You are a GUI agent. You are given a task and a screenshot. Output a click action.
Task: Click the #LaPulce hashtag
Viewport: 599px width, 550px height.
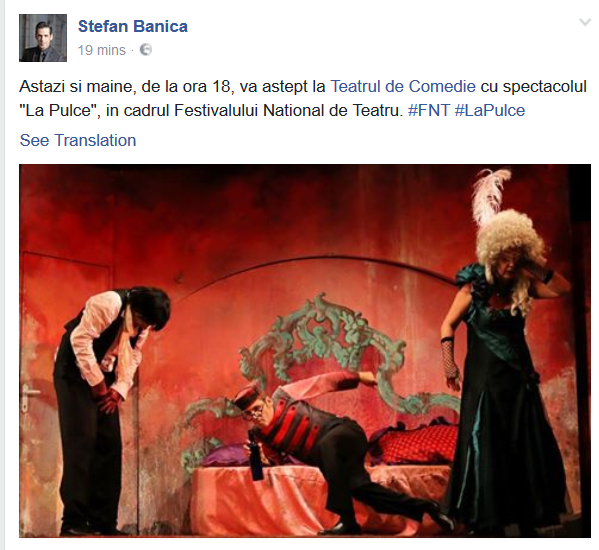[490, 110]
